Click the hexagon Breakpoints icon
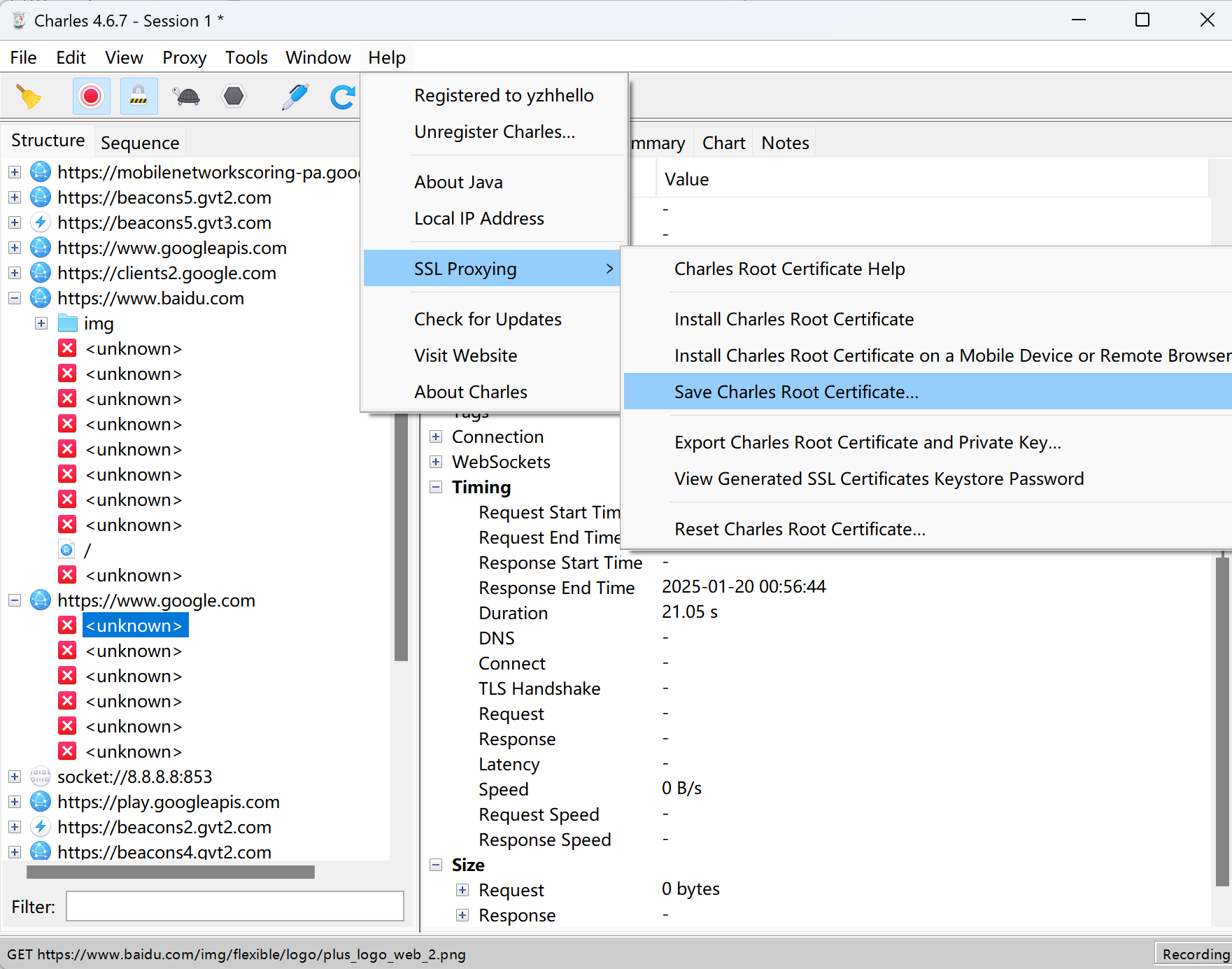1232x969 pixels. 234,97
